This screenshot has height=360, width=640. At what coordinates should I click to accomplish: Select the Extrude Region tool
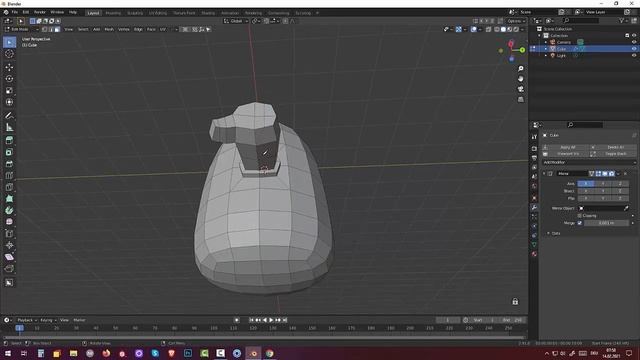(9, 140)
